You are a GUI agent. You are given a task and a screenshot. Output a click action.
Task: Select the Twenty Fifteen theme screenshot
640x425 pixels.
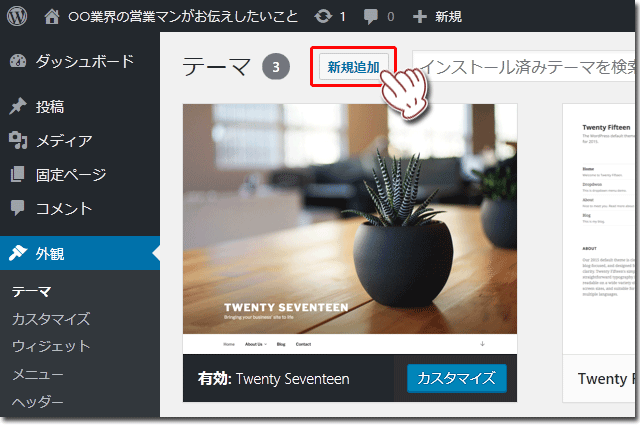coord(599,229)
